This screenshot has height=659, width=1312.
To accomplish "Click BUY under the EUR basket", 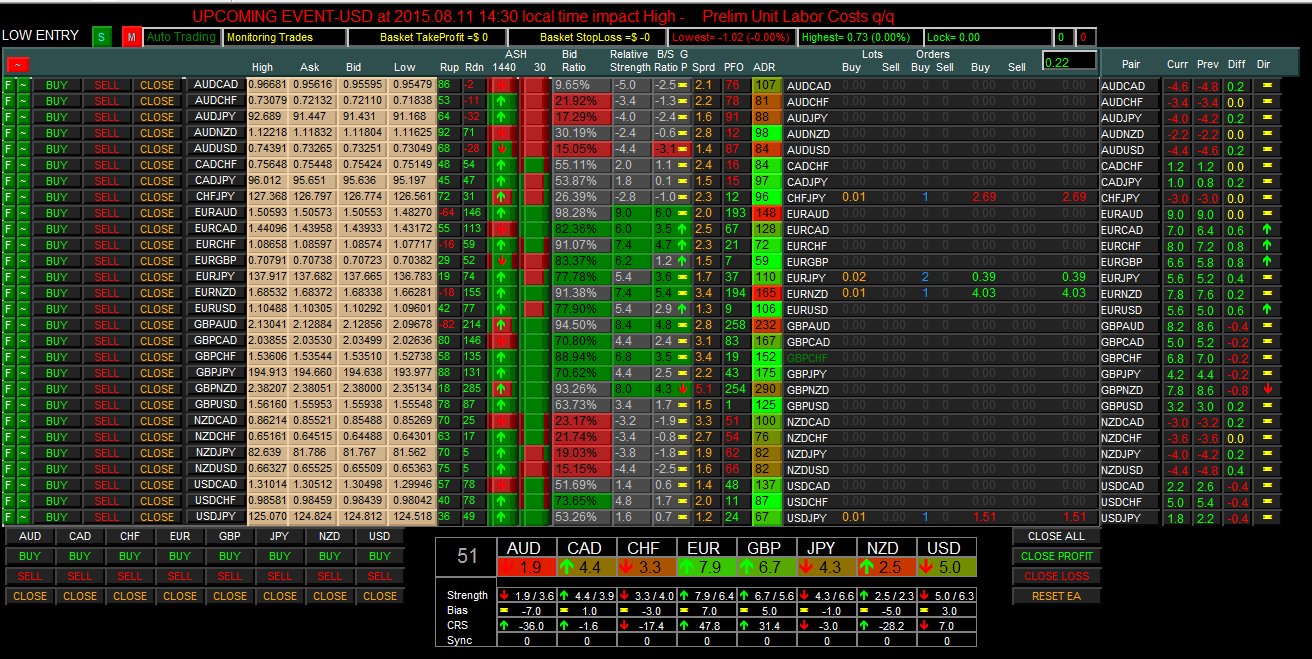I will pyautogui.click(x=180, y=556).
